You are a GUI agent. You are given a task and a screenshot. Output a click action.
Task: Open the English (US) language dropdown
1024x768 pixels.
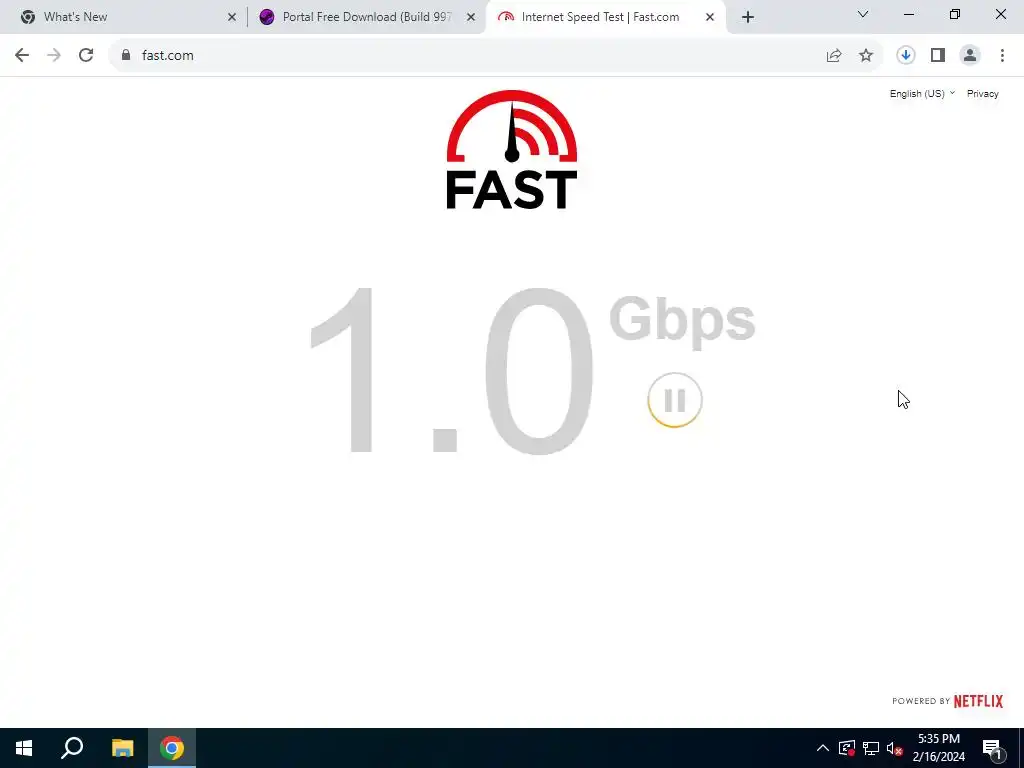[x=922, y=93]
